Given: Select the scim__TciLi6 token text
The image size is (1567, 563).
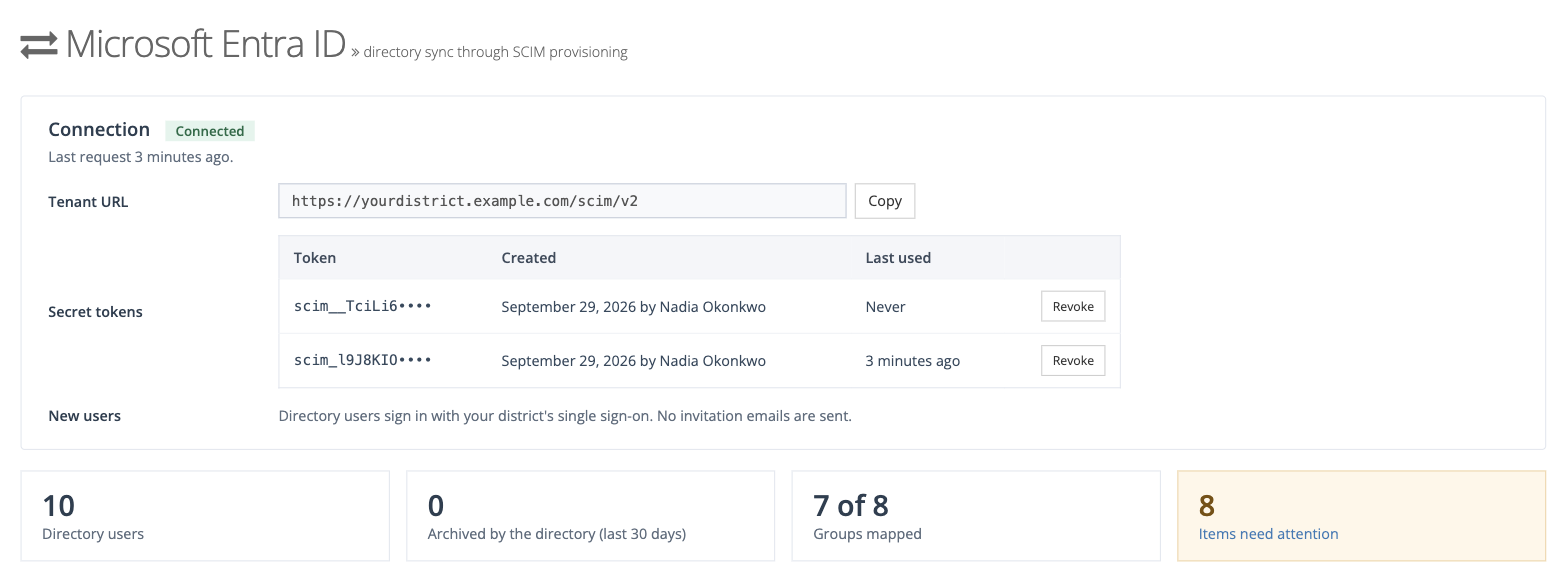Looking at the screenshot, I should tap(363, 307).
